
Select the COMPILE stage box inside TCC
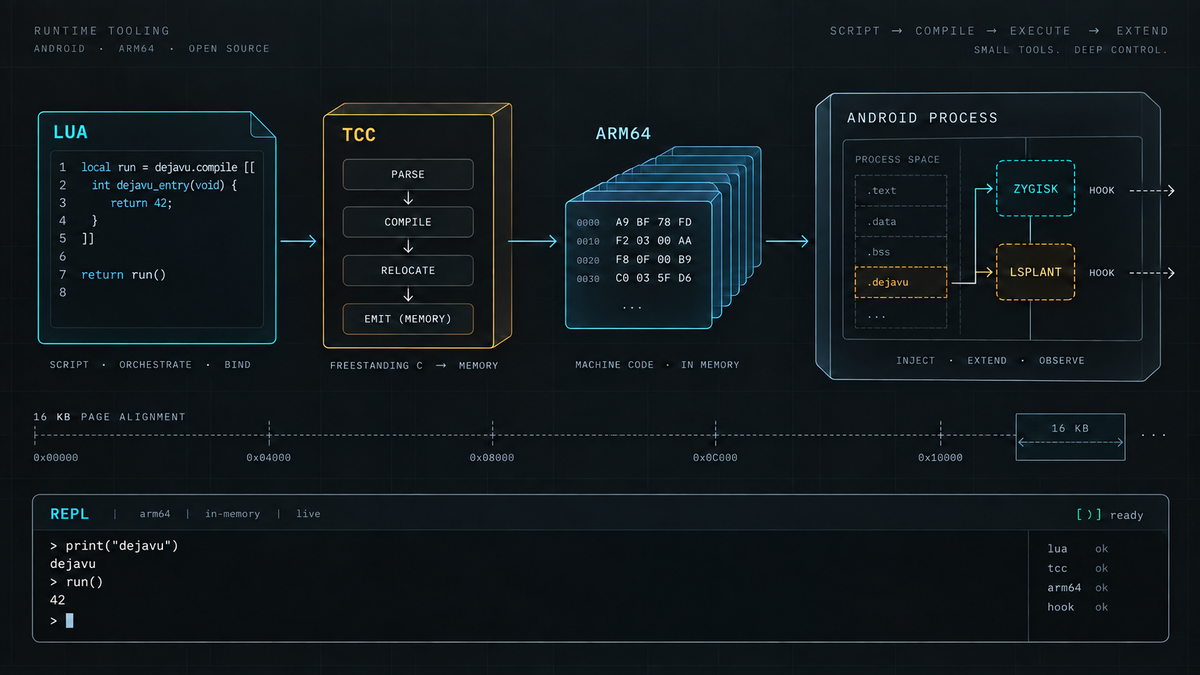[408, 222]
